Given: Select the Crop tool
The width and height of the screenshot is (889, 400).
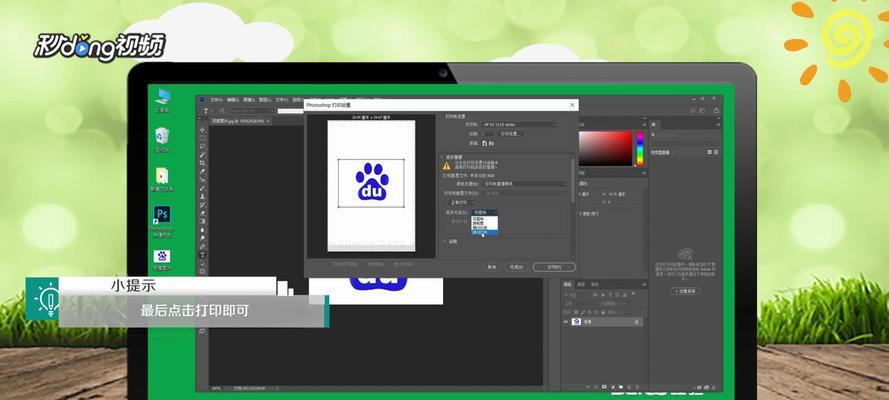Looking at the screenshot, I should tap(202, 163).
